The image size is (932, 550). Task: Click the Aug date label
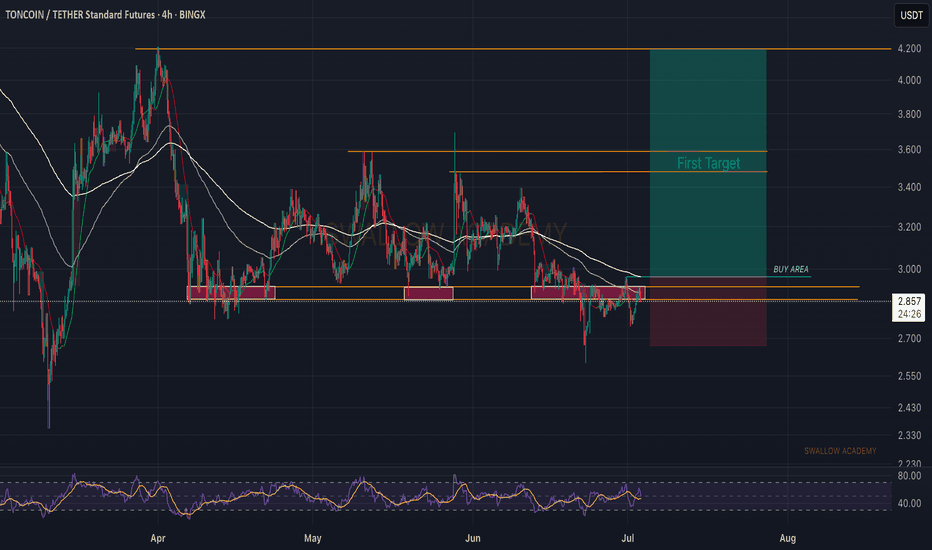(x=788, y=538)
